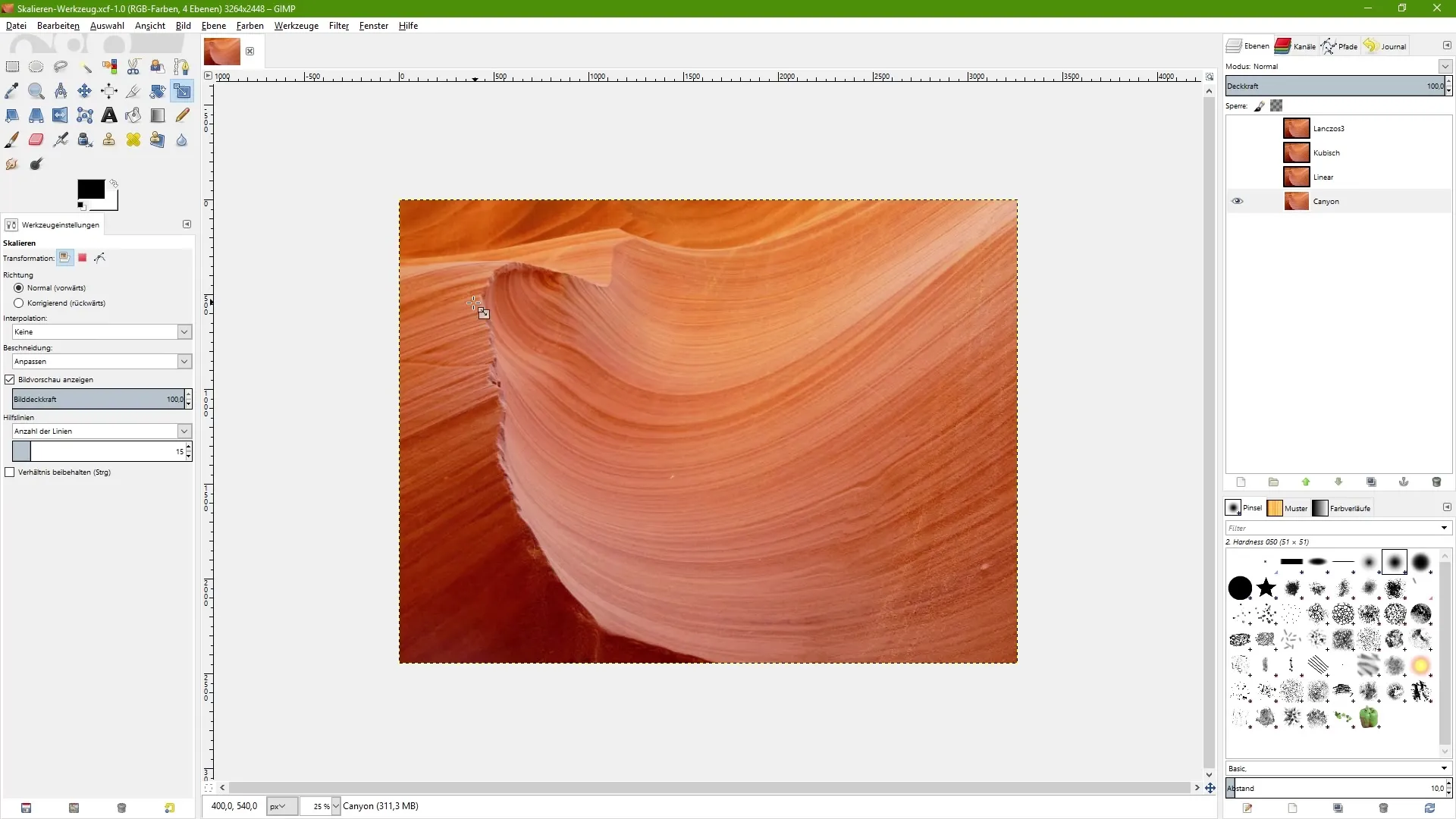Select the Fuzzy Select magic wand tool
The image size is (1456, 819).
tap(85, 67)
